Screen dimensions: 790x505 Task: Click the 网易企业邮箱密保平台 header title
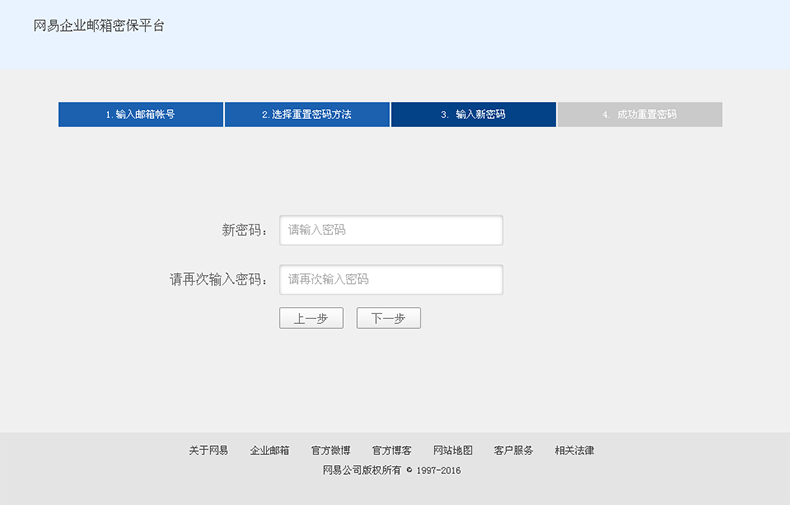[99, 25]
